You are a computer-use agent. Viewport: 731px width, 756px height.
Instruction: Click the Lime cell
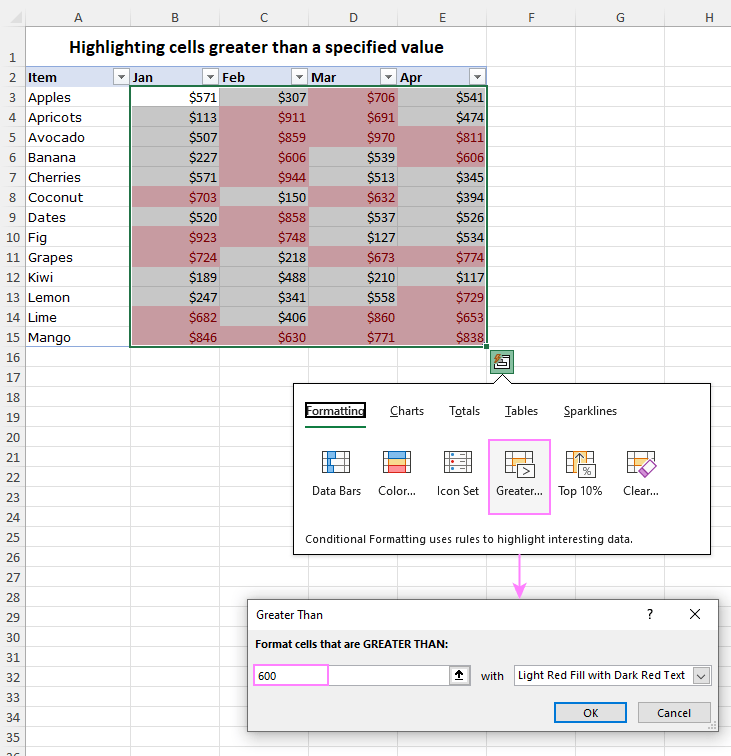(78, 317)
